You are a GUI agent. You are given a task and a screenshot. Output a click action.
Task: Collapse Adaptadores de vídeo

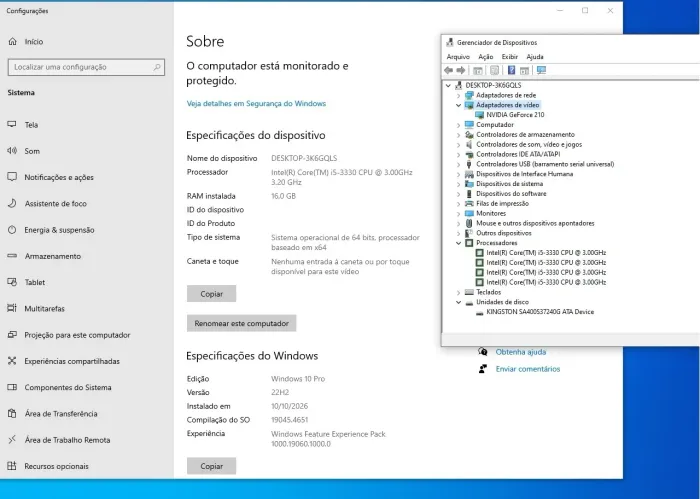click(458, 105)
